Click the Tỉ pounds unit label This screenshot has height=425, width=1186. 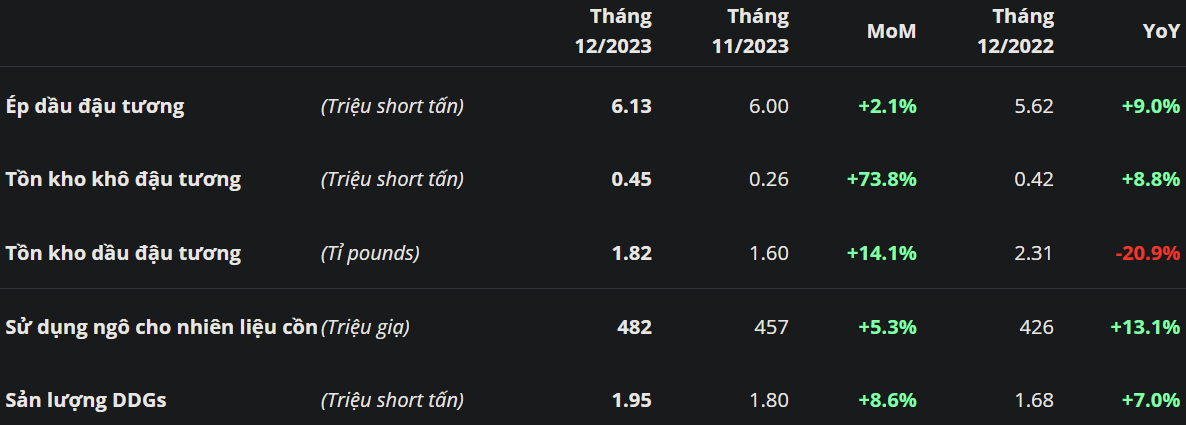click(370, 253)
